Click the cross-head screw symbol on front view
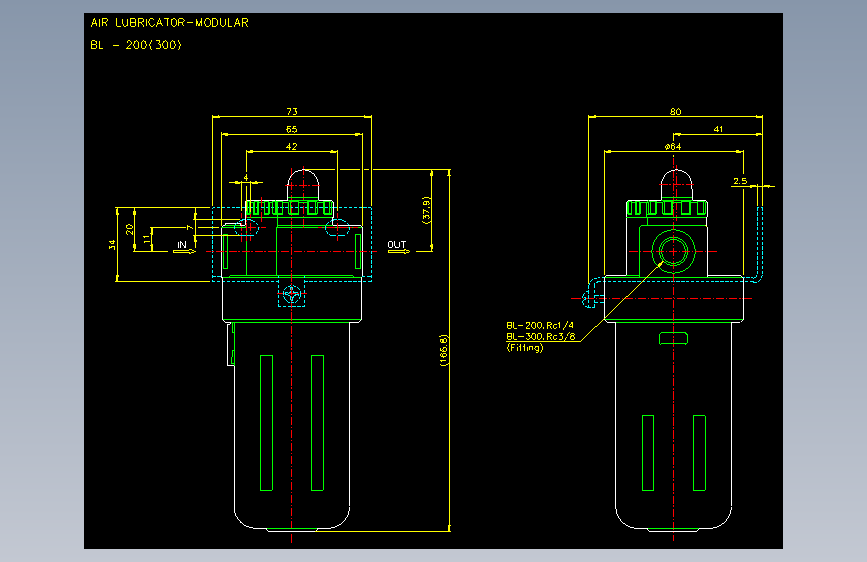The height and width of the screenshot is (562, 867). pos(291,294)
